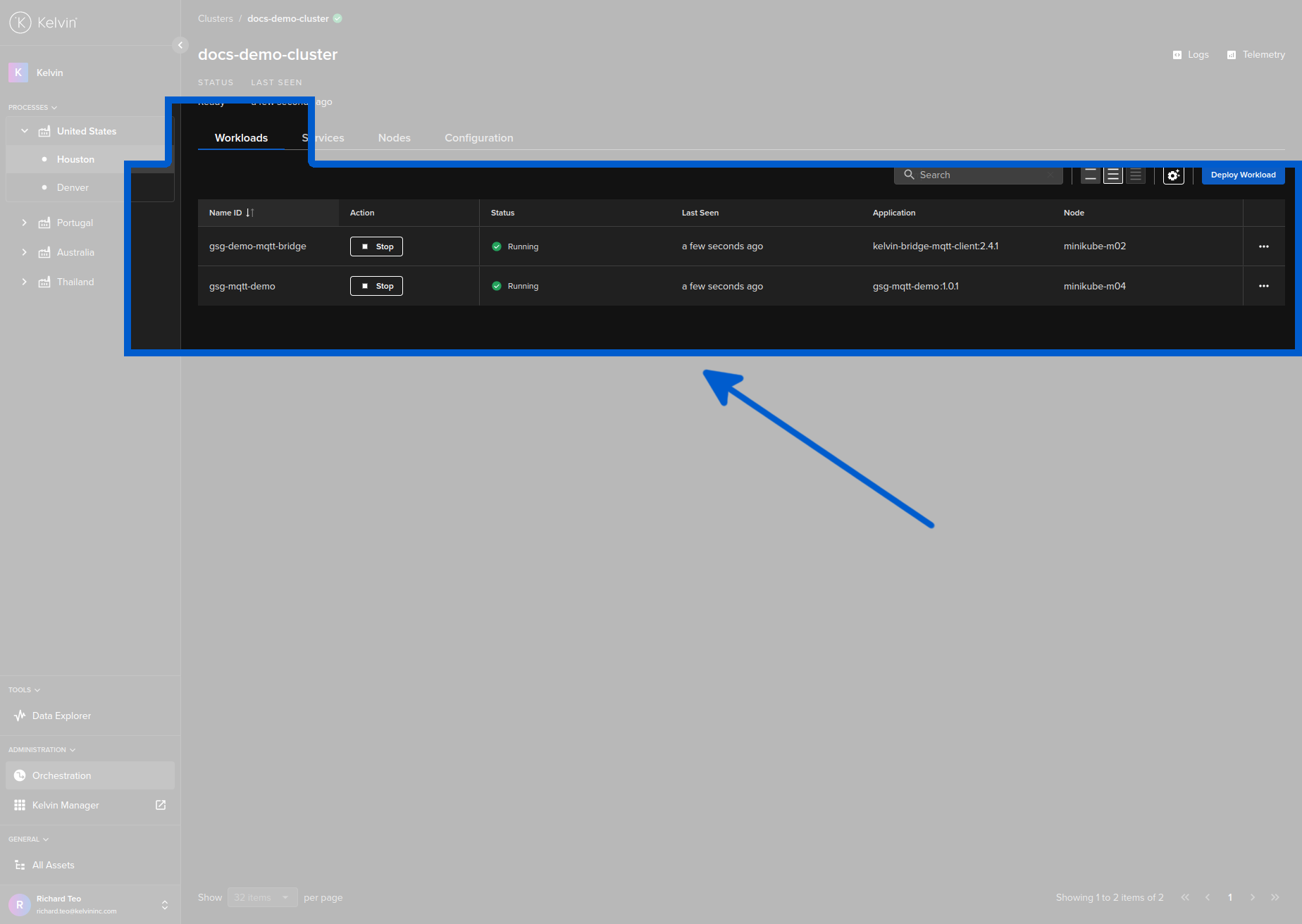
Task: Open Logs from the header
Action: (x=1191, y=55)
